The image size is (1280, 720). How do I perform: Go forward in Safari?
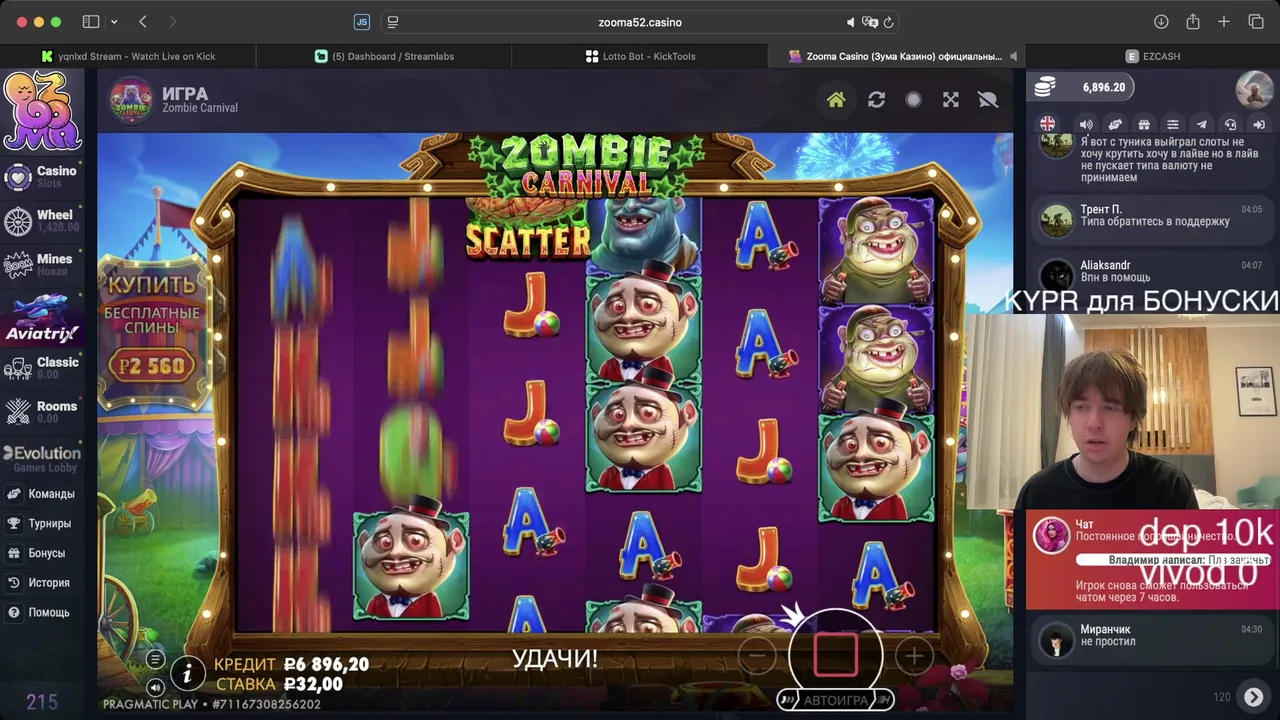172,22
